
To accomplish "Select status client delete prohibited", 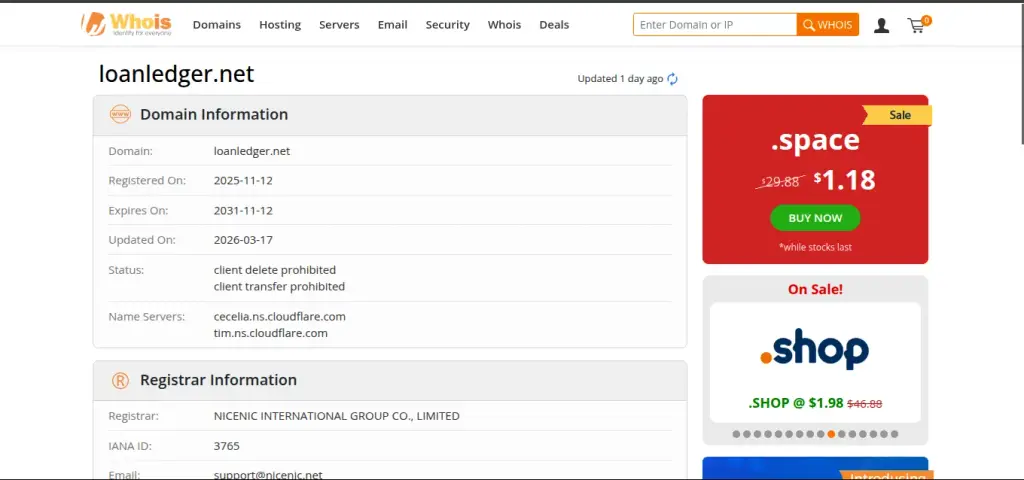I will (x=275, y=270).
